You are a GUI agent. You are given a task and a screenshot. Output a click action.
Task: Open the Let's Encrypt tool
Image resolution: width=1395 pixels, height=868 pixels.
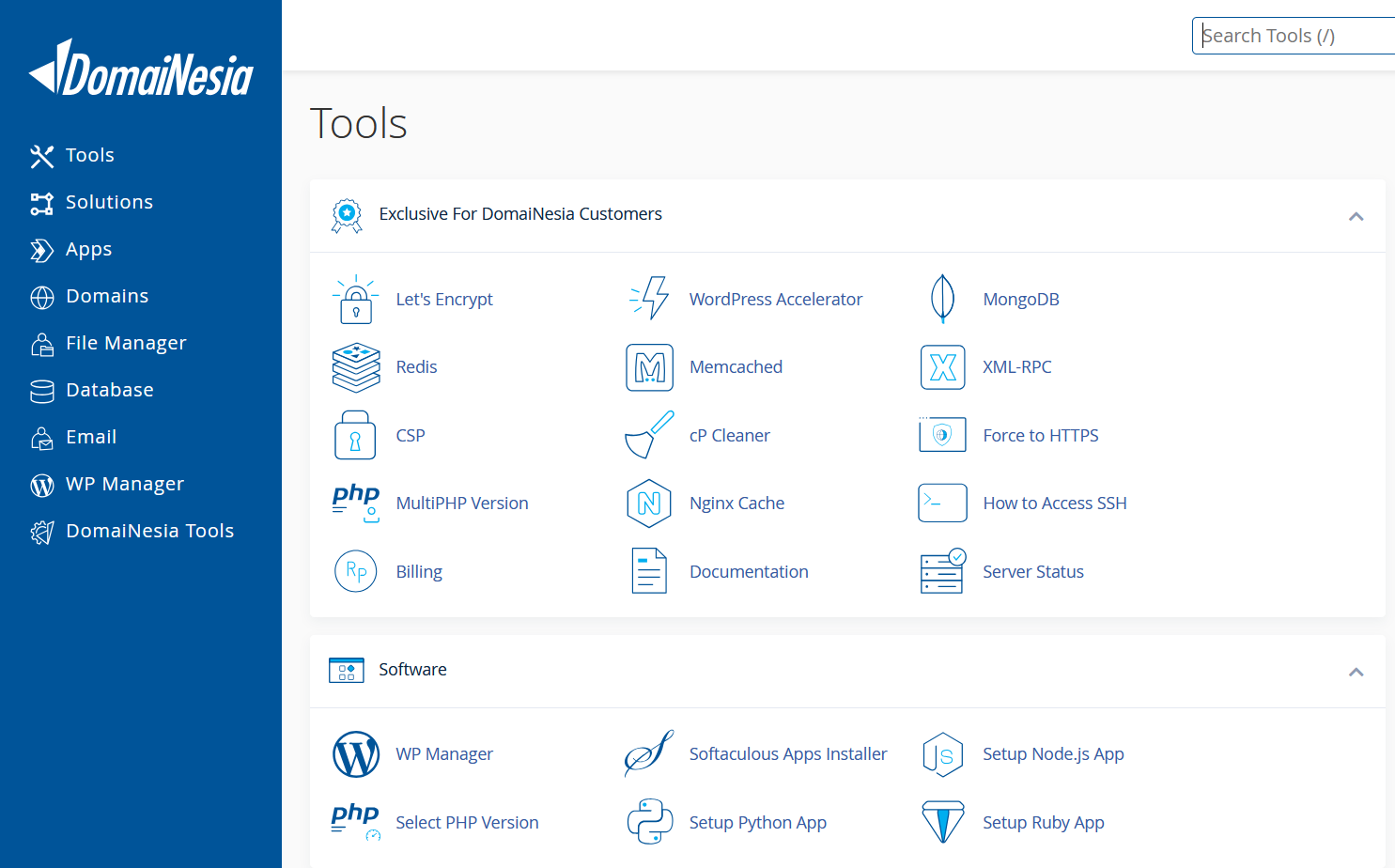tap(444, 299)
